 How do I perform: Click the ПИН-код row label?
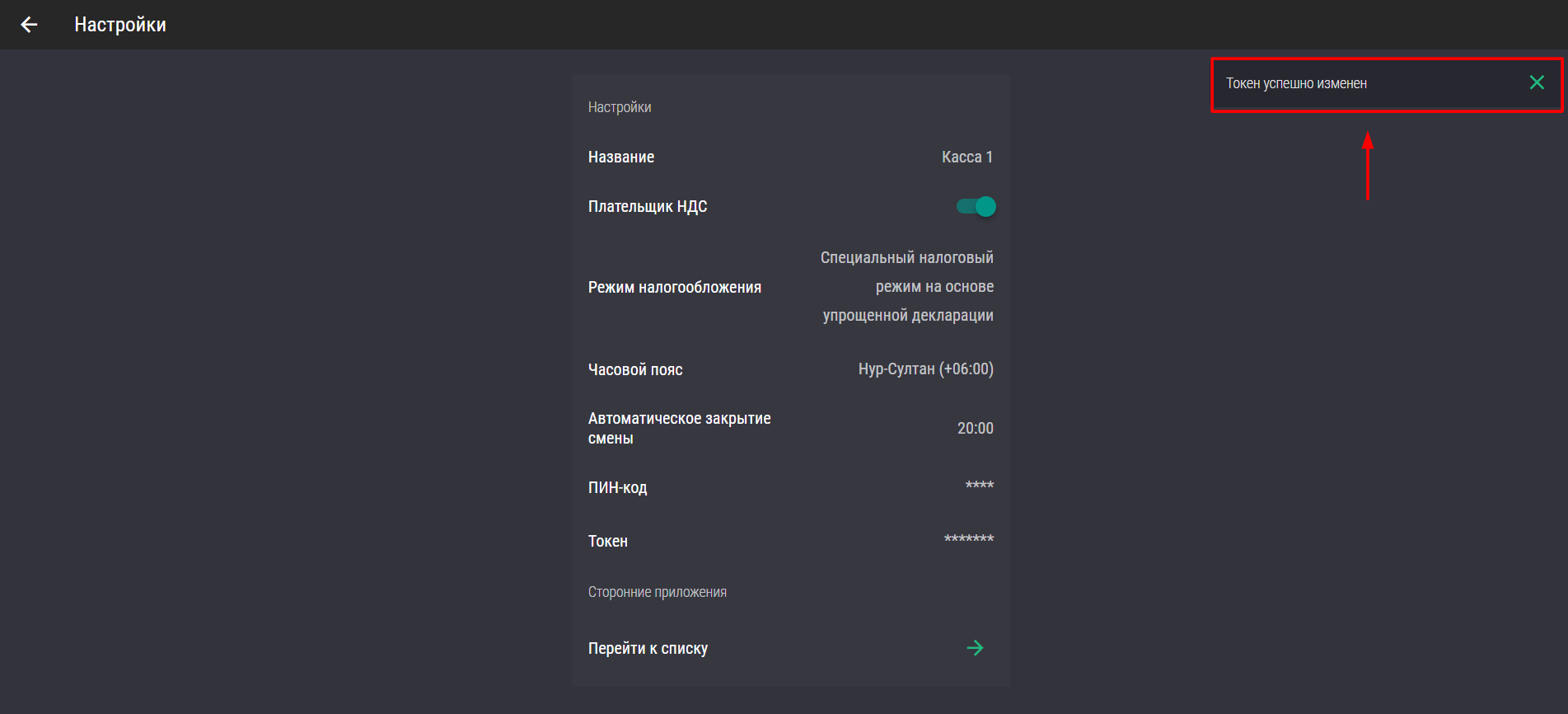(618, 487)
